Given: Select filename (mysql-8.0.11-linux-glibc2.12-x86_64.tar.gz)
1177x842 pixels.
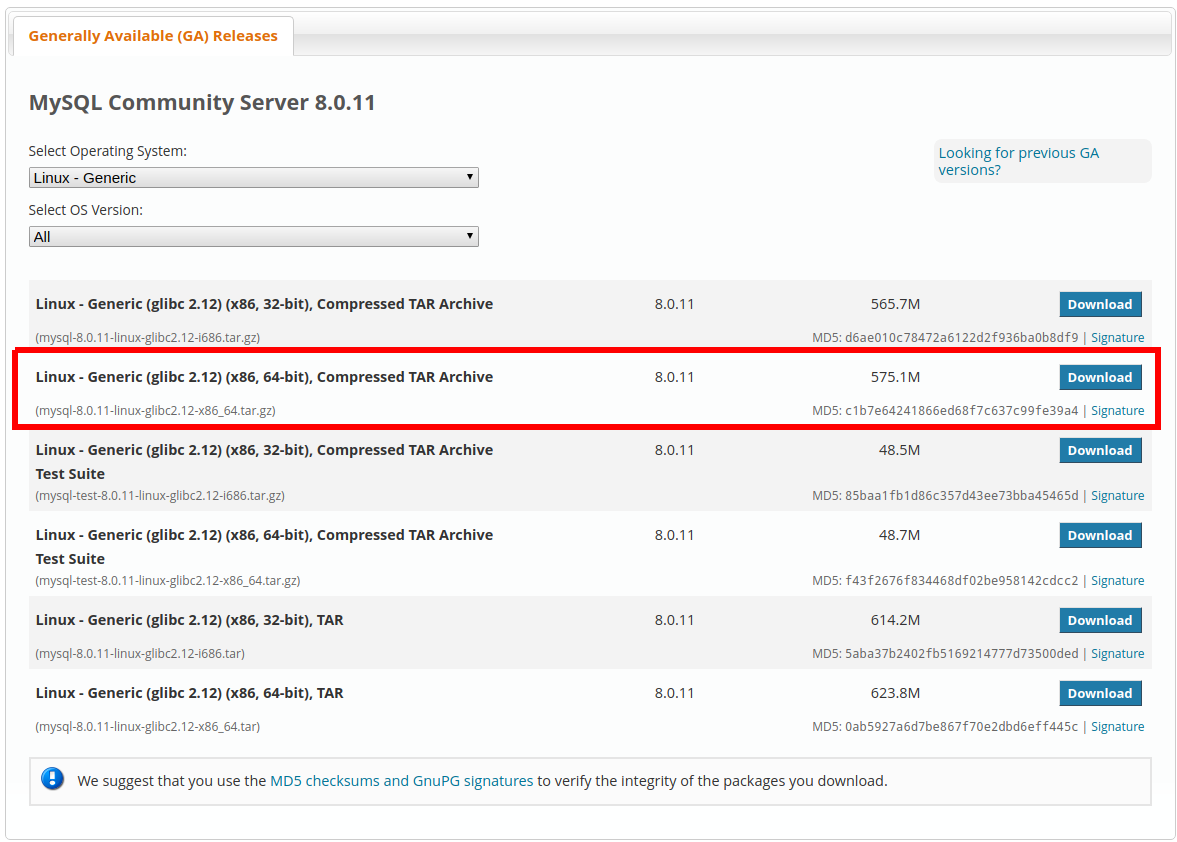Looking at the screenshot, I should click(x=155, y=410).
